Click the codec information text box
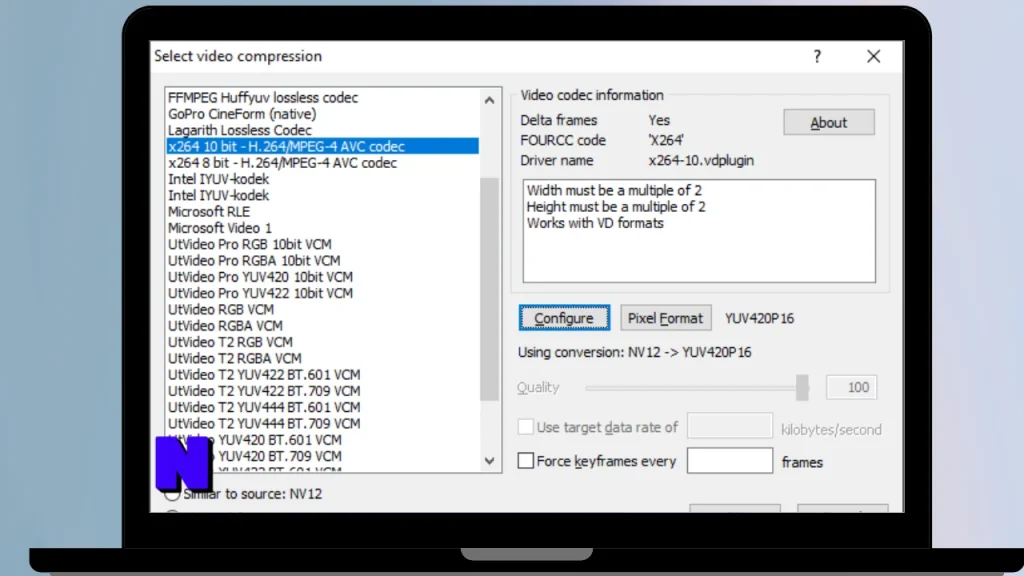Viewport: 1024px width, 576px height. [699, 231]
